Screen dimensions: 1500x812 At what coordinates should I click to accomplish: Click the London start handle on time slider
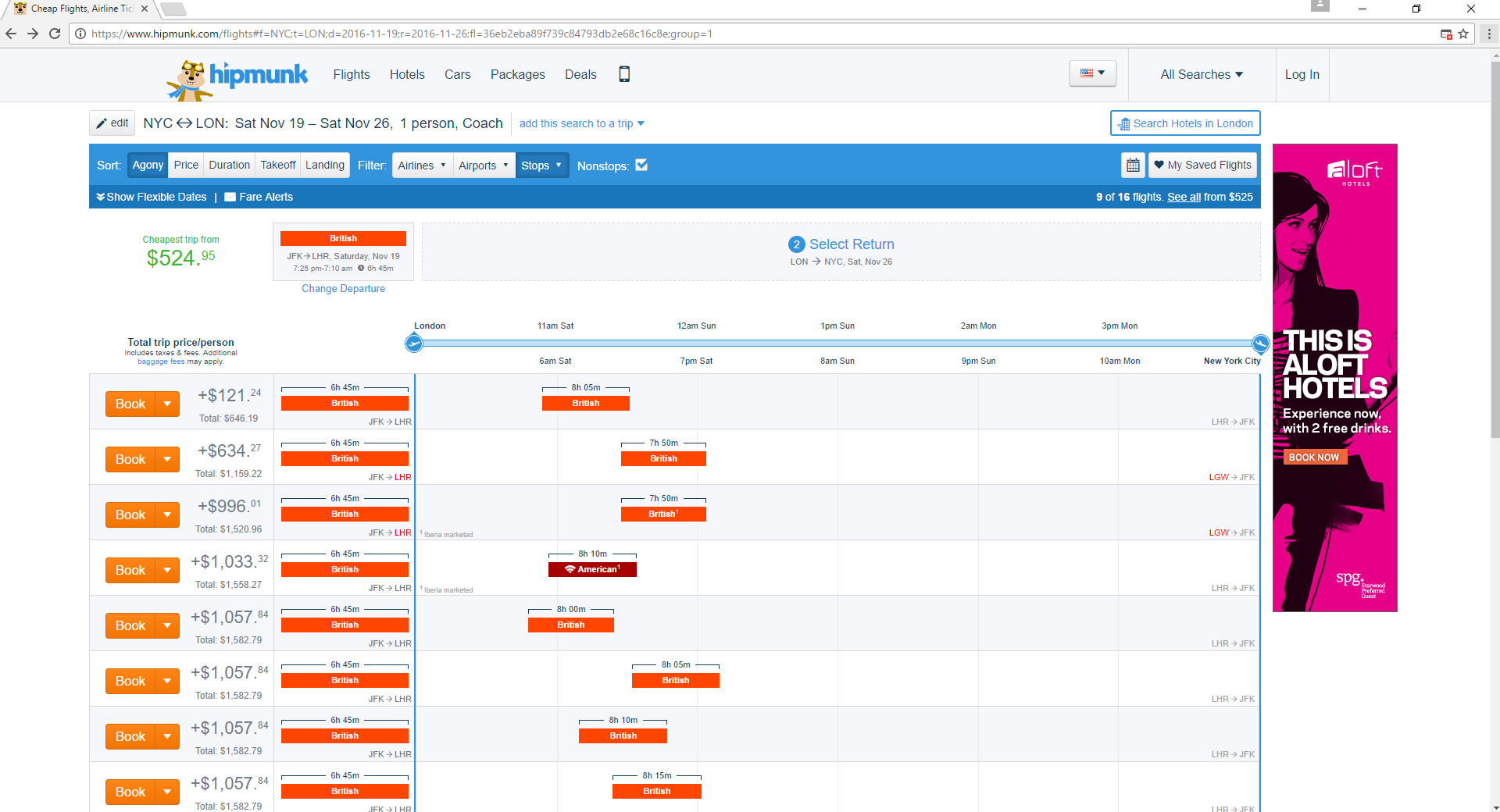point(414,343)
